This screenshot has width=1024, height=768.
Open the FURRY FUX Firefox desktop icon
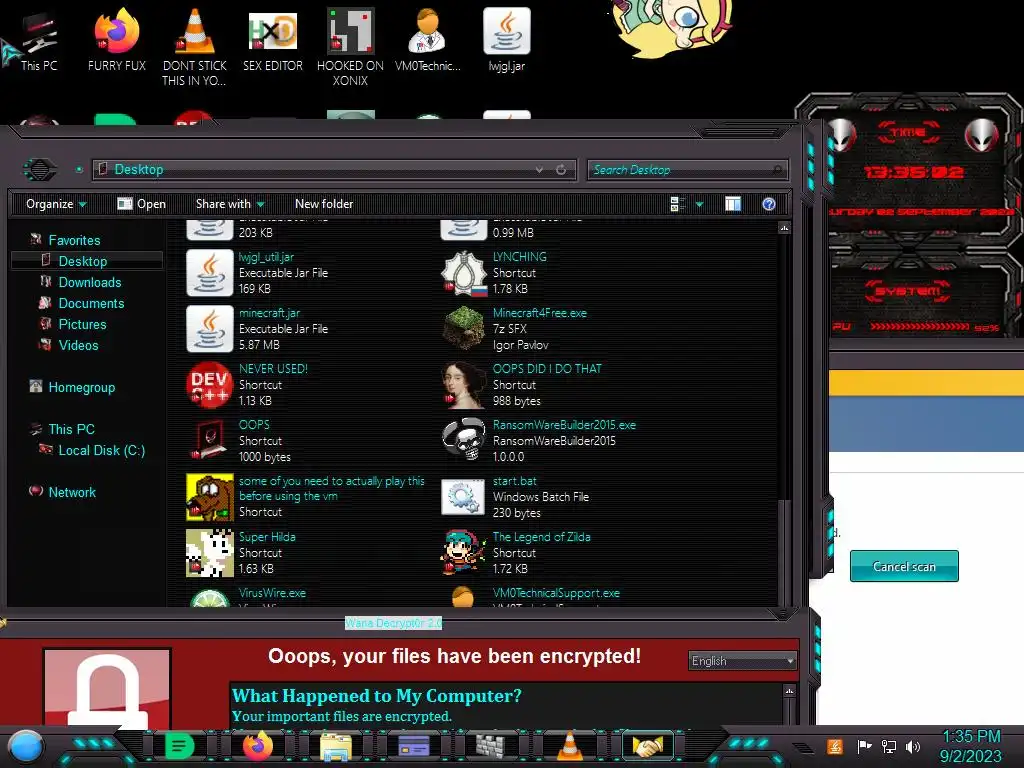click(x=117, y=39)
